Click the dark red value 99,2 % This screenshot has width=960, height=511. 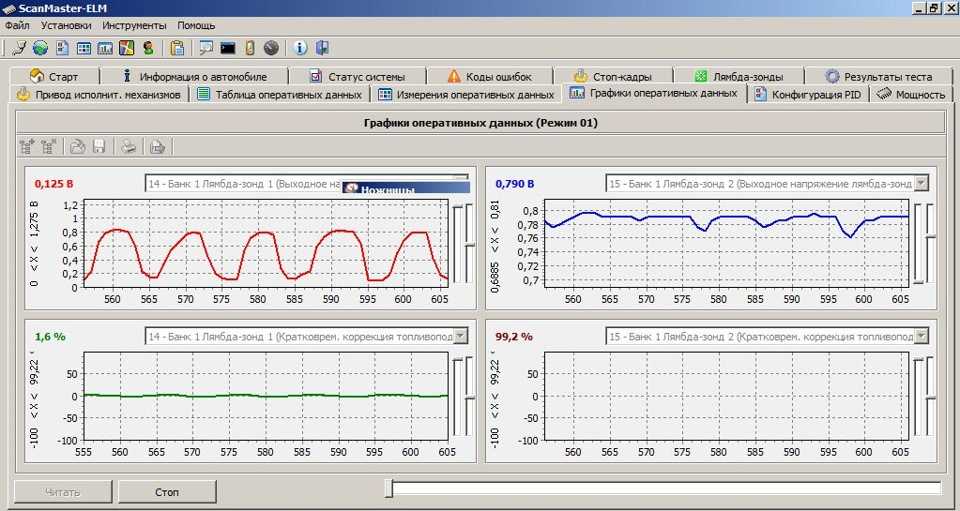[x=514, y=337]
